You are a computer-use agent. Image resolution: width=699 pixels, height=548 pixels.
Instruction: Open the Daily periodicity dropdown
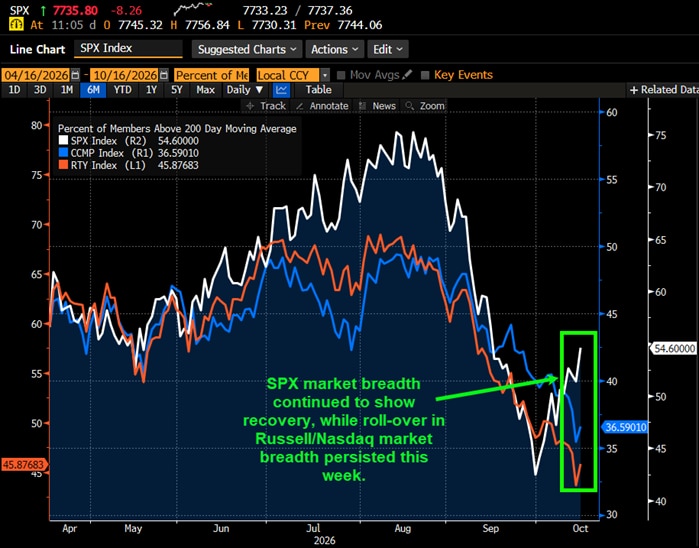pos(245,90)
